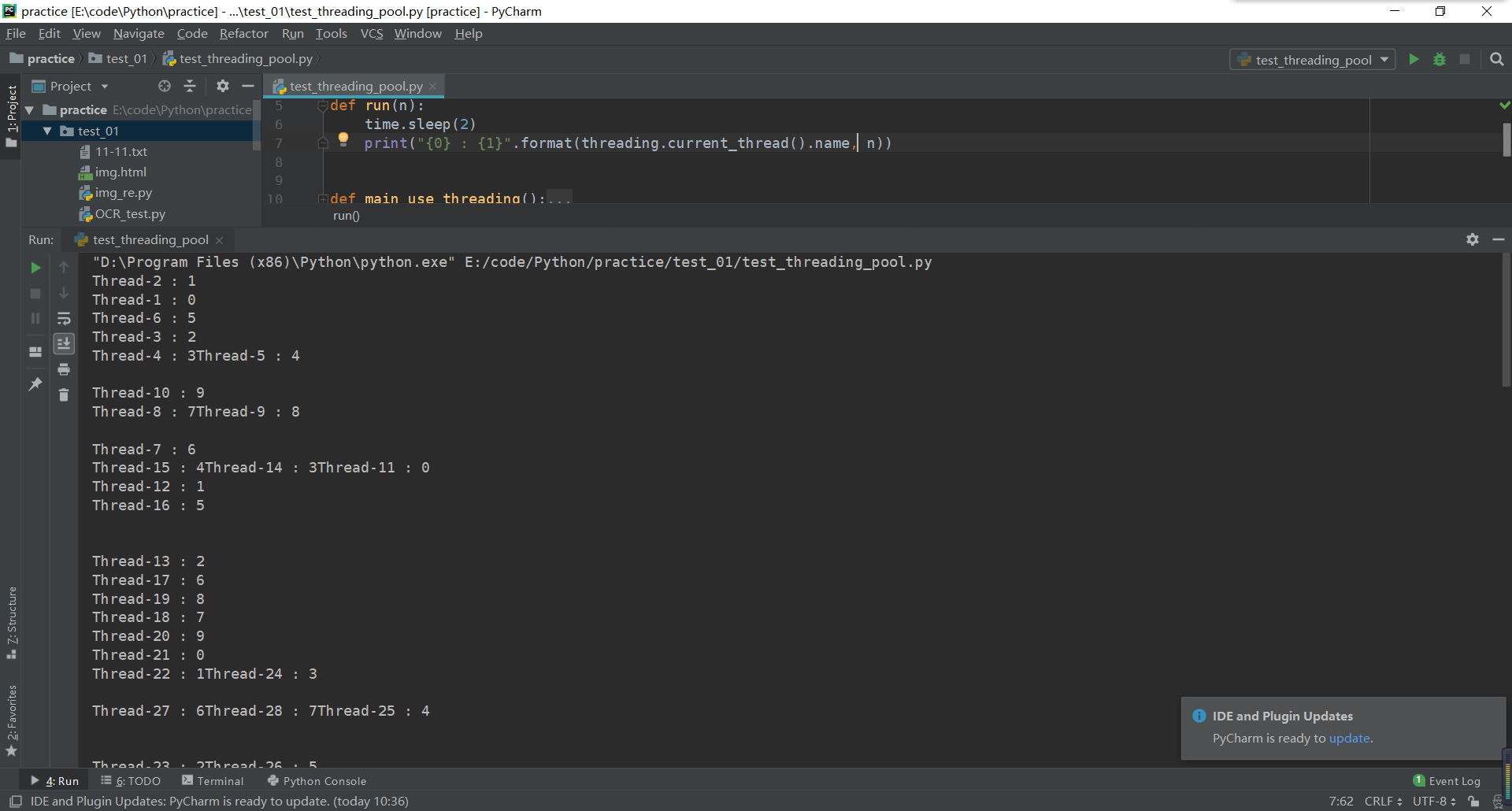This screenshot has height=811, width=1512.
Task: Toggle the Favorites side tab
Action: 12,720
